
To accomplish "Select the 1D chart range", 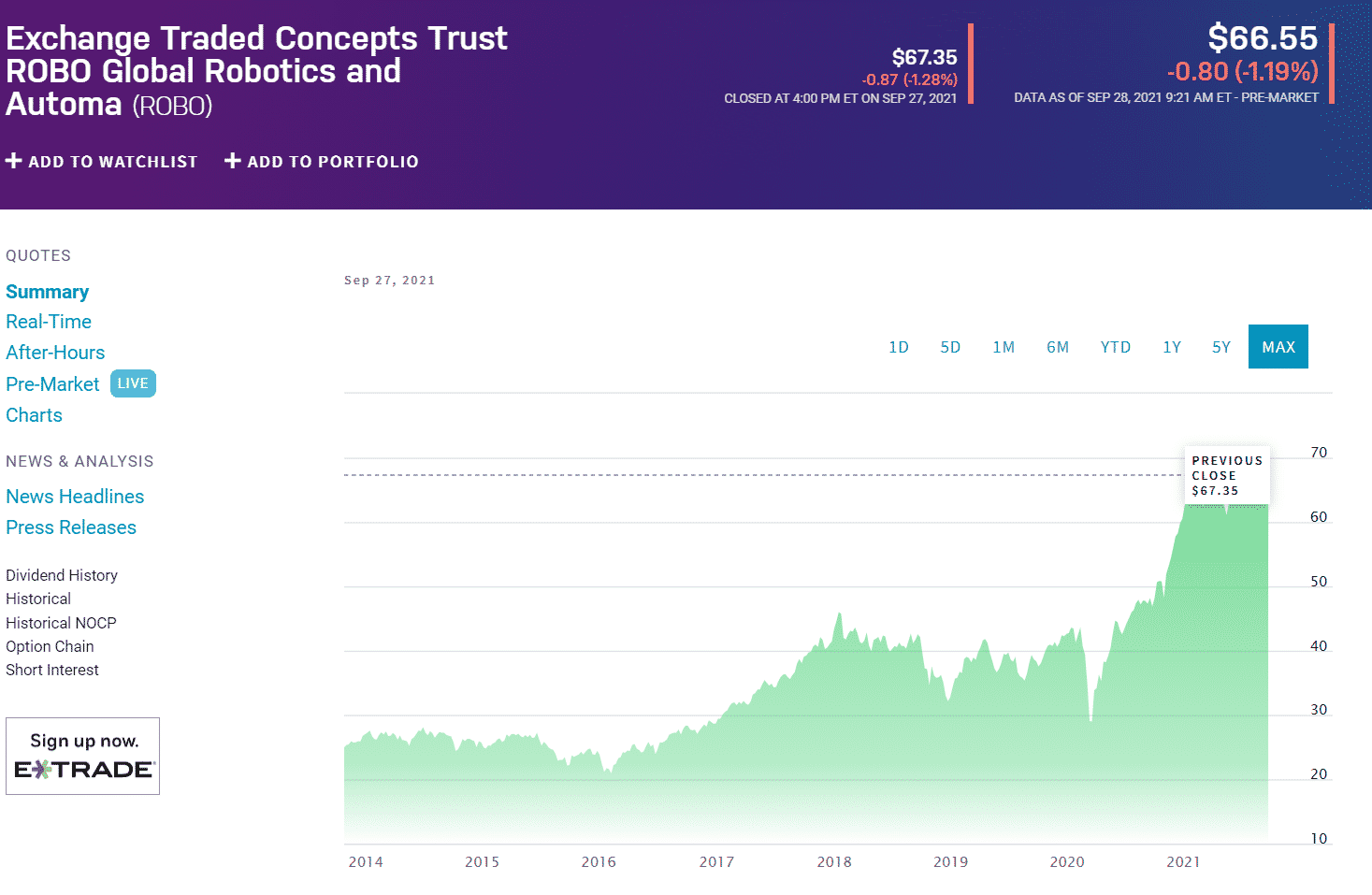I will (899, 346).
